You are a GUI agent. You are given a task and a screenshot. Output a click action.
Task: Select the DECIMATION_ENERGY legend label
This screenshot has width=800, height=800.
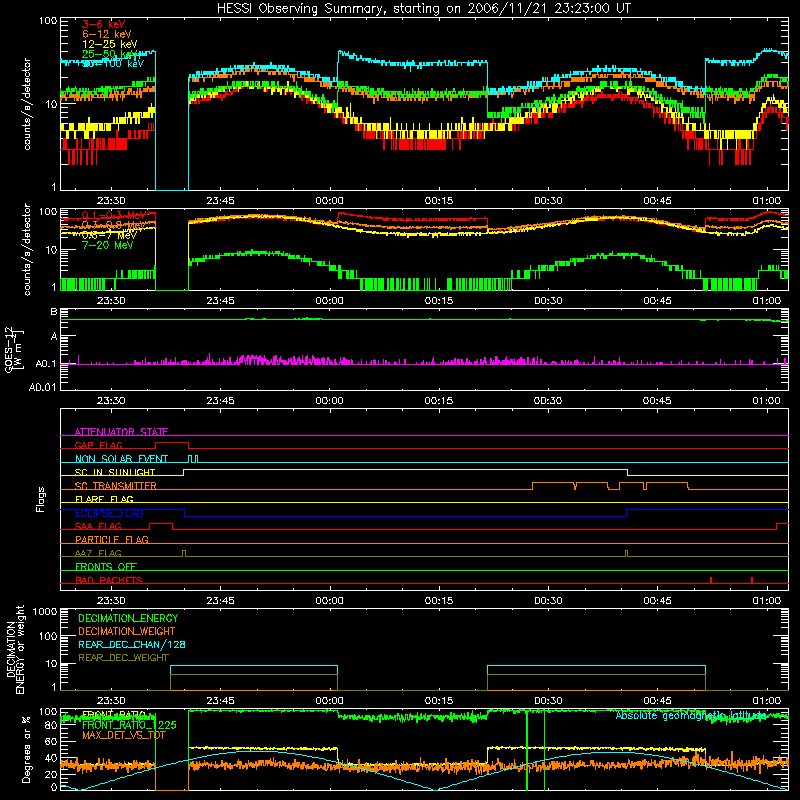click(x=128, y=618)
